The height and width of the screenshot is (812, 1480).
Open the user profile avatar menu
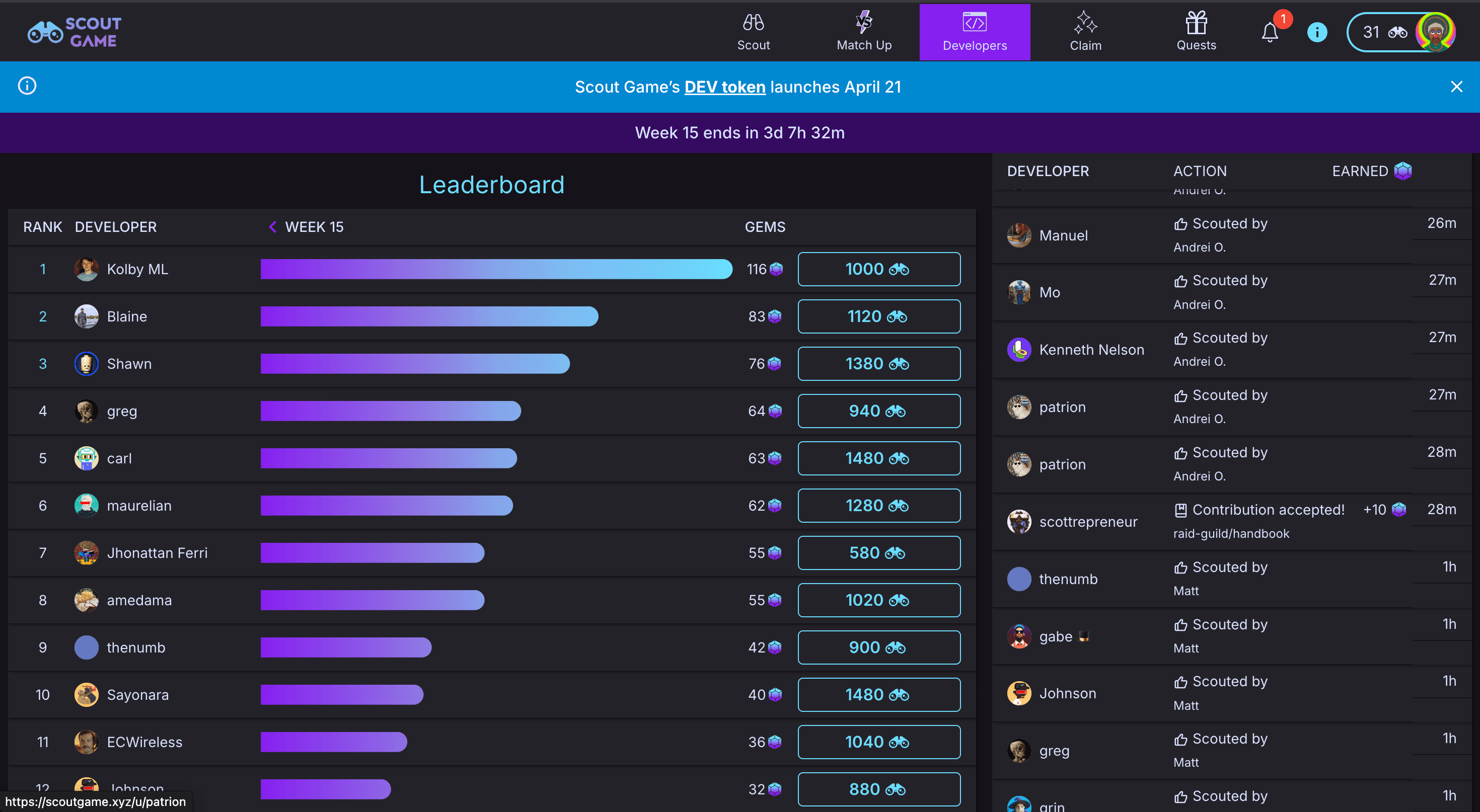point(1435,32)
